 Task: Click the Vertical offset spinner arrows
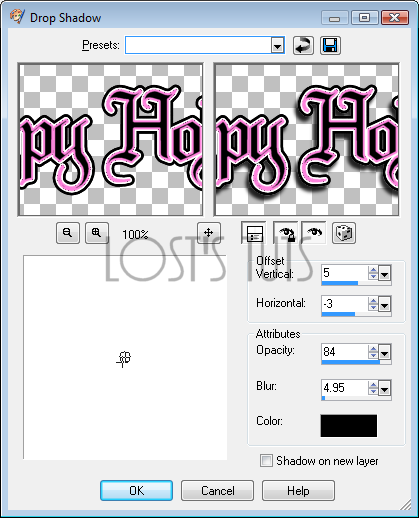point(373,273)
